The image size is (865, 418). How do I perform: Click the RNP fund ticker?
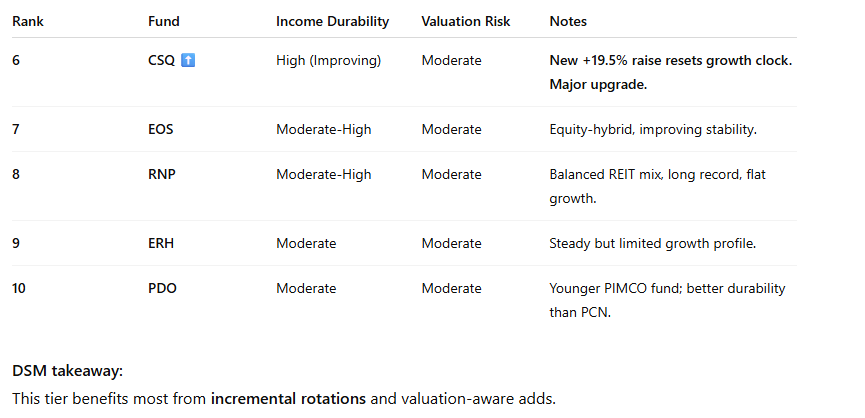(x=161, y=175)
